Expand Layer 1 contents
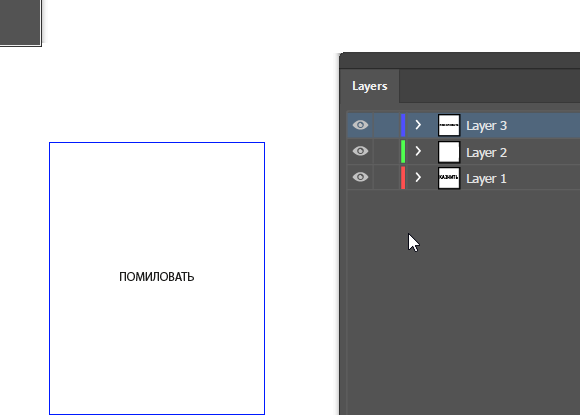Image resolution: width=580 pixels, height=415 pixels. (418, 178)
